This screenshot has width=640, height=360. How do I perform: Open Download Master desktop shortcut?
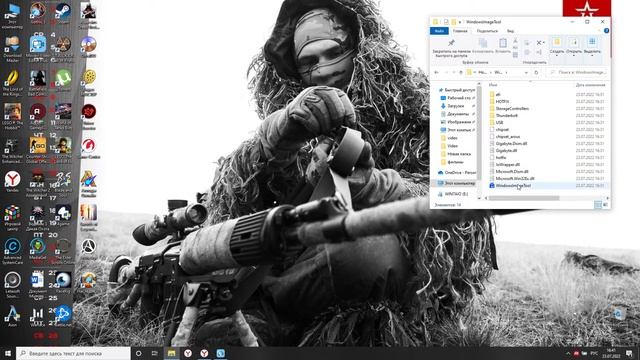pos(12,49)
